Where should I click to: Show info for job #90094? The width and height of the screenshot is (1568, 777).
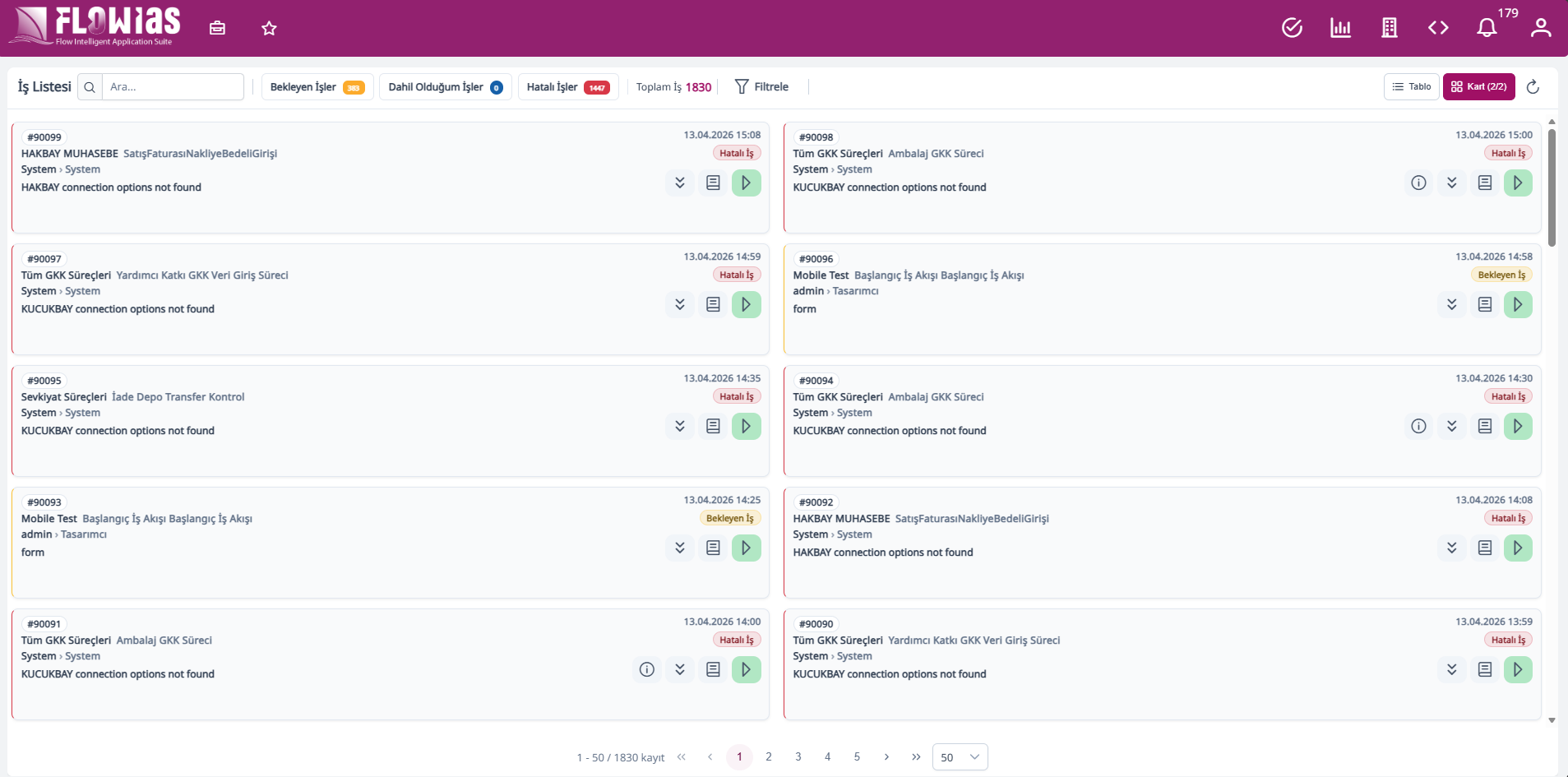(1418, 426)
